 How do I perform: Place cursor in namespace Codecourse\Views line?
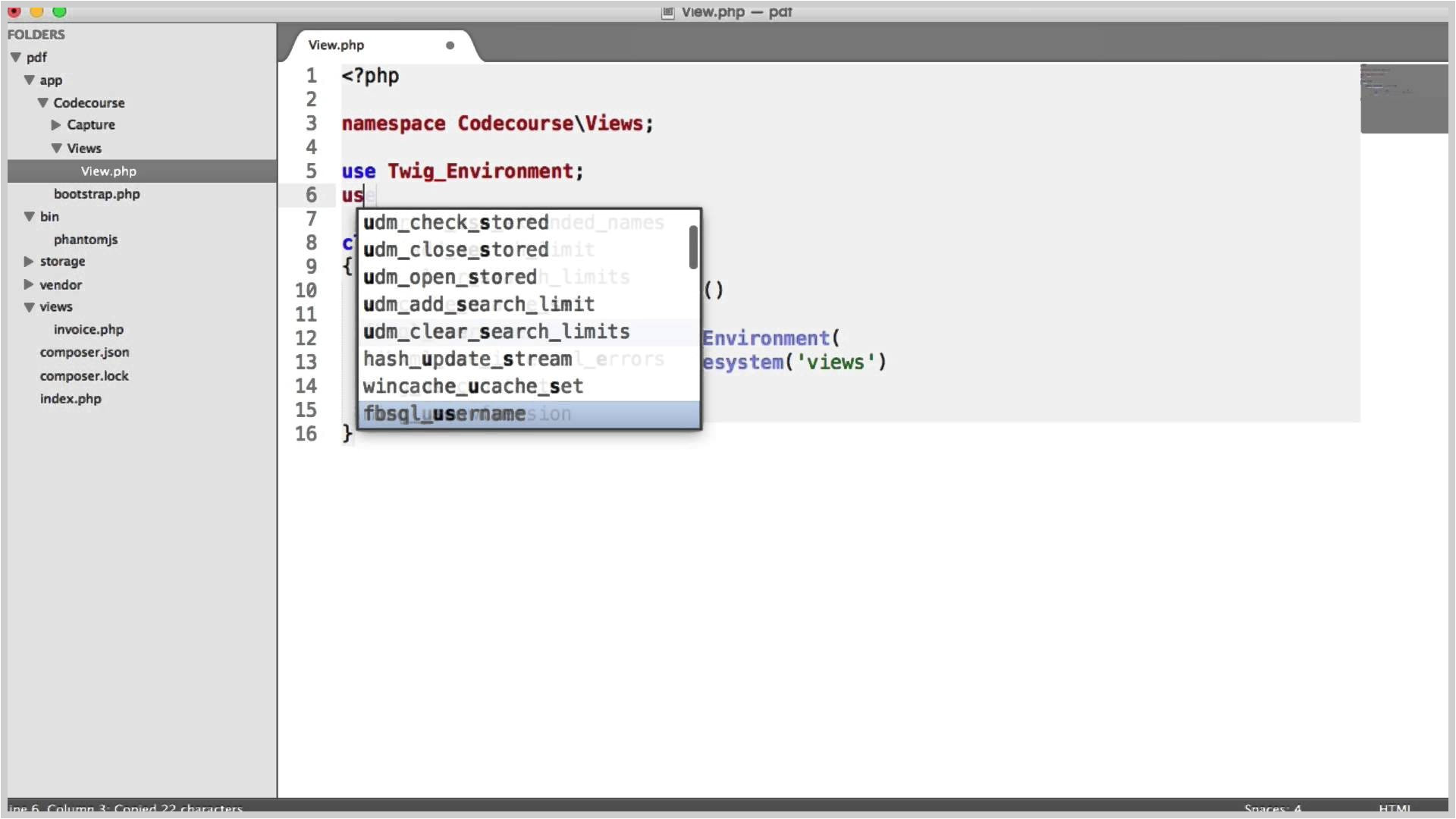(497, 124)
